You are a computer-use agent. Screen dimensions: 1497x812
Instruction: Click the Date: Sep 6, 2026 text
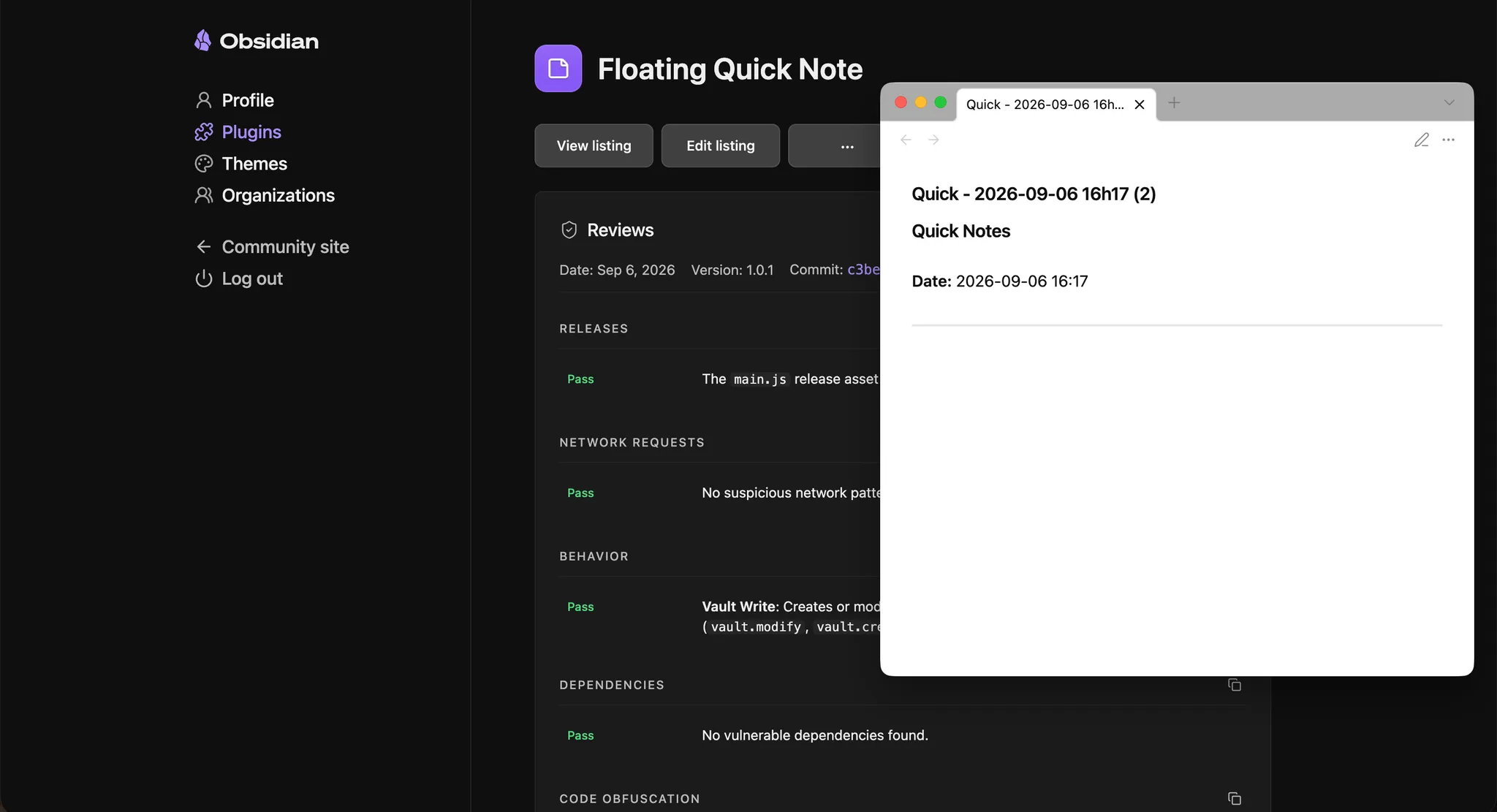click(x=617, y=270)
